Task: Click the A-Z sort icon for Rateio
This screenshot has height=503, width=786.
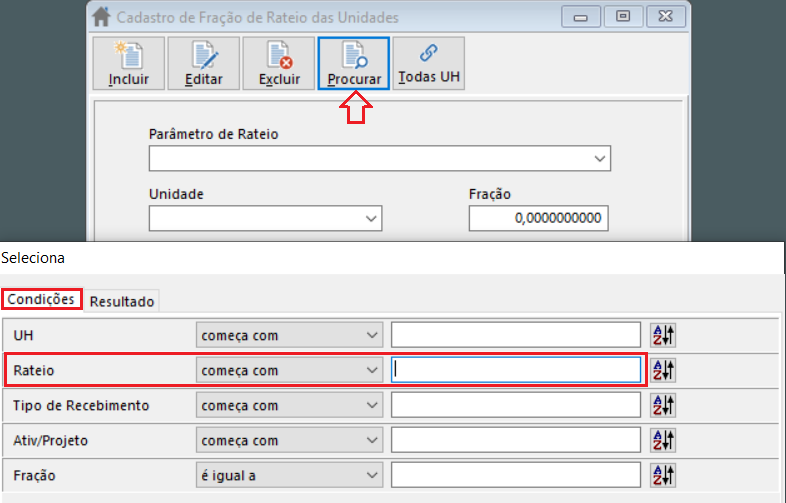Action: click(663, 370)
